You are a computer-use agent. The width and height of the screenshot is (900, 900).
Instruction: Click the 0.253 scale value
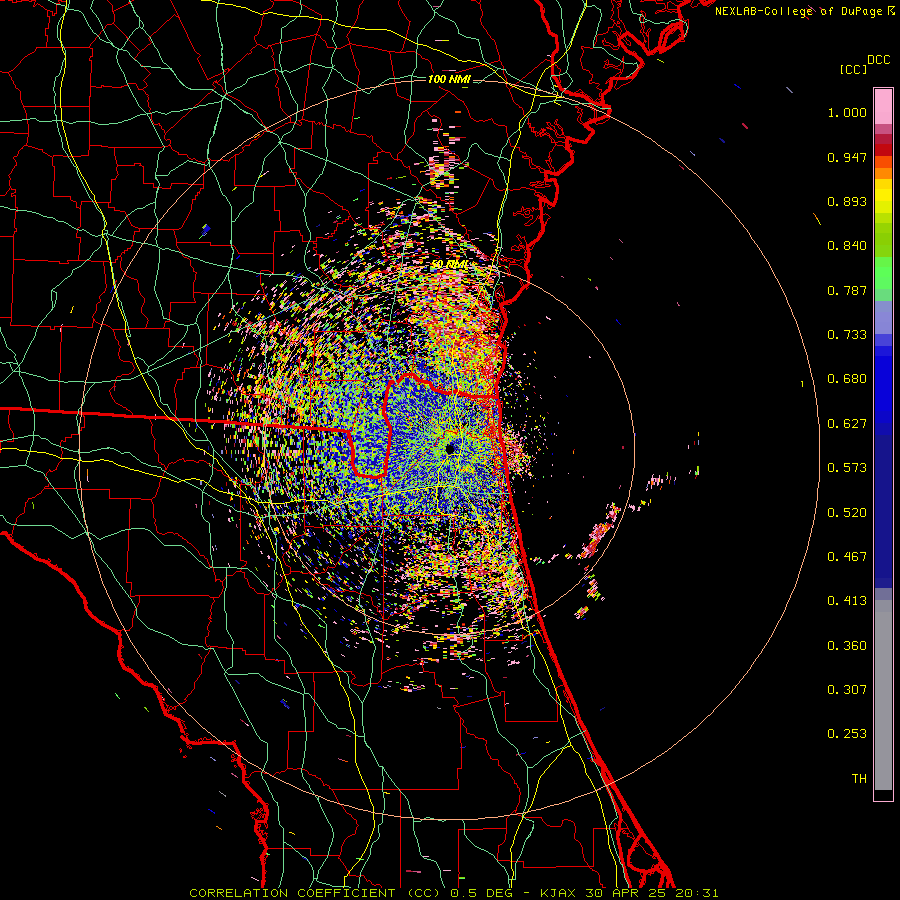pos(847,734)
